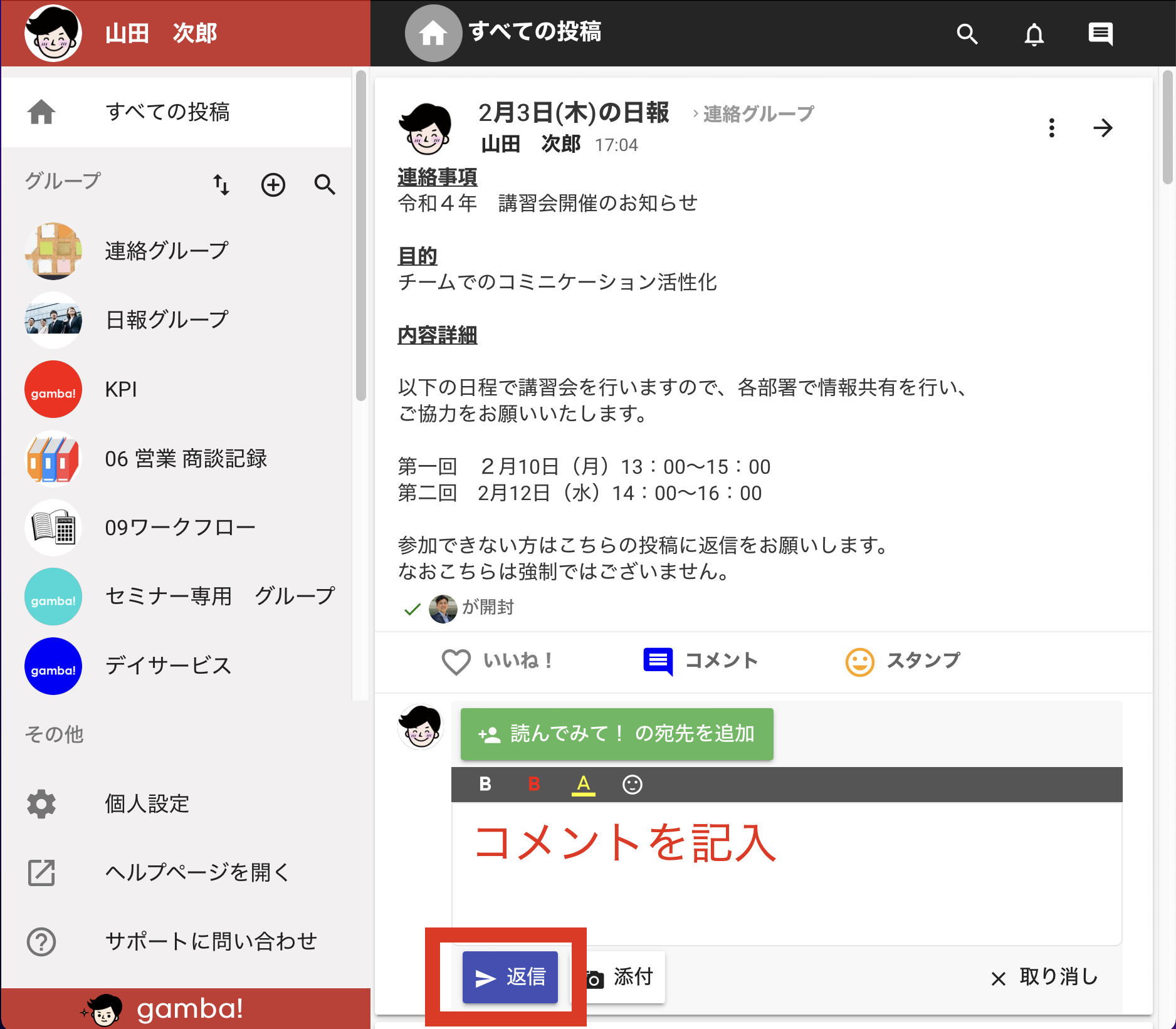Attach a file with 添付 button

(x=619, y=977)
